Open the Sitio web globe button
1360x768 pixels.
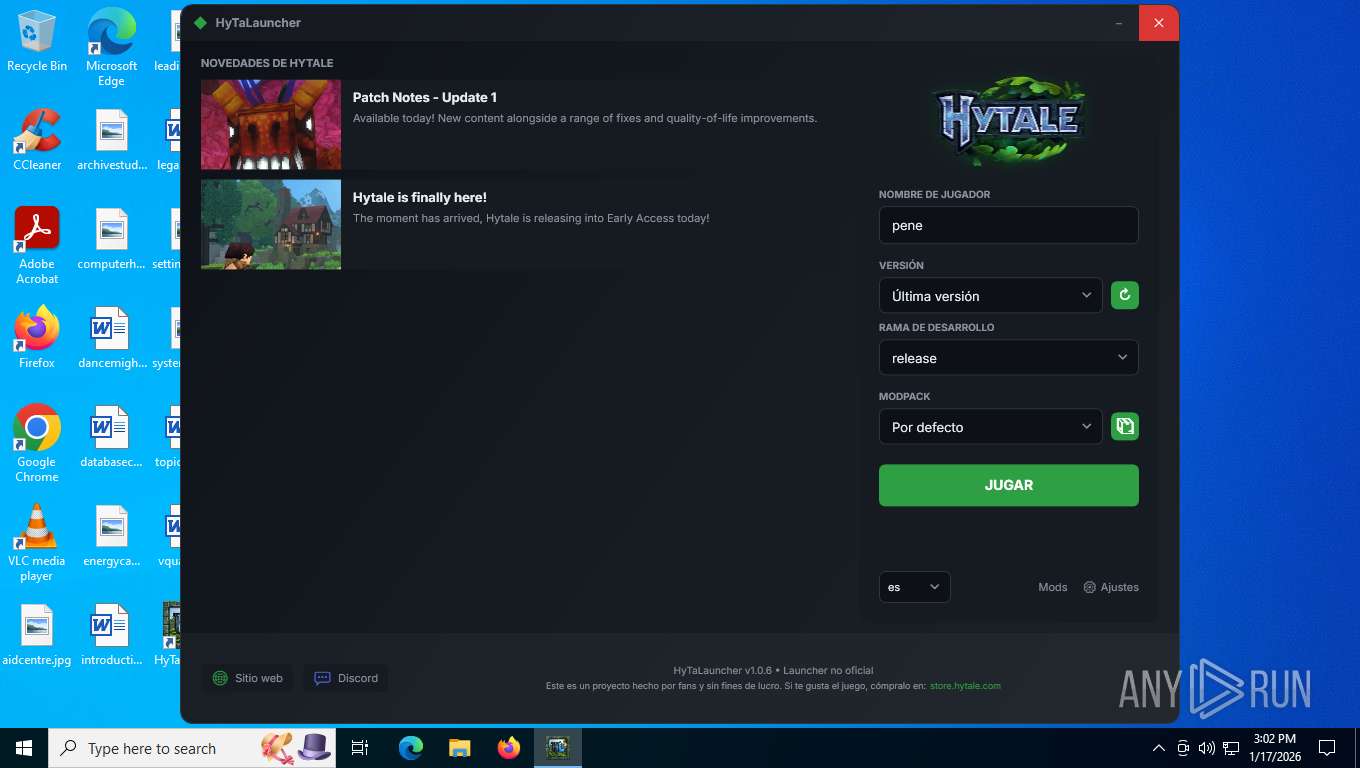coord(248,678)
